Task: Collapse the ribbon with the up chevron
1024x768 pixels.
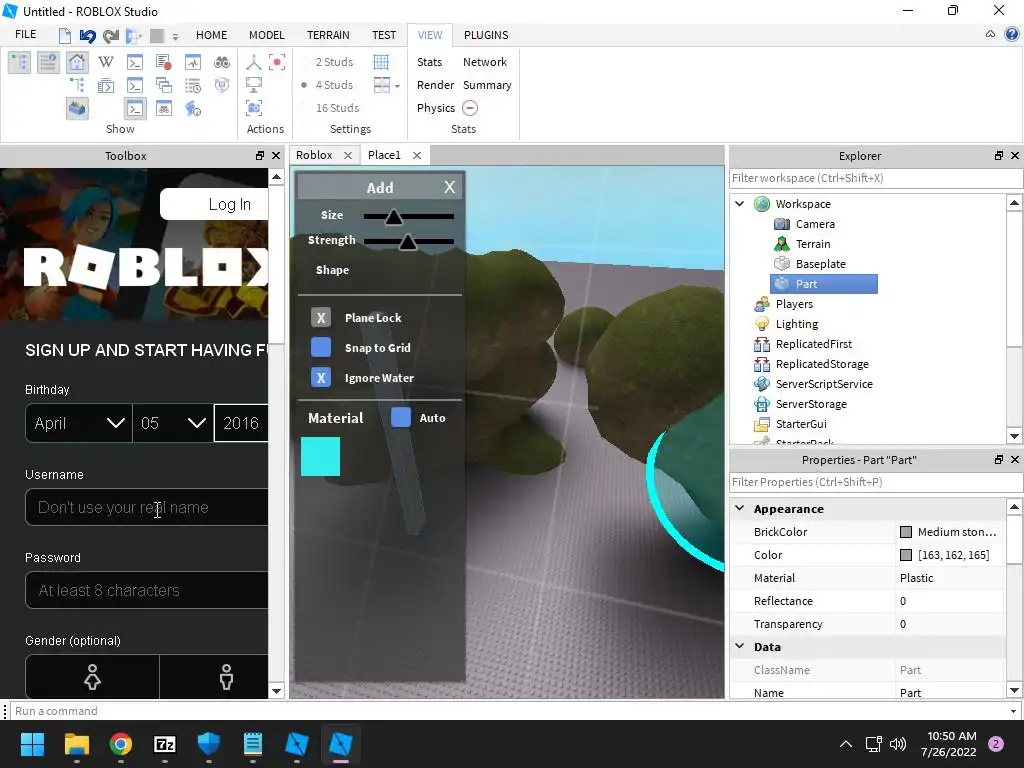Action: tap(991, 34)
